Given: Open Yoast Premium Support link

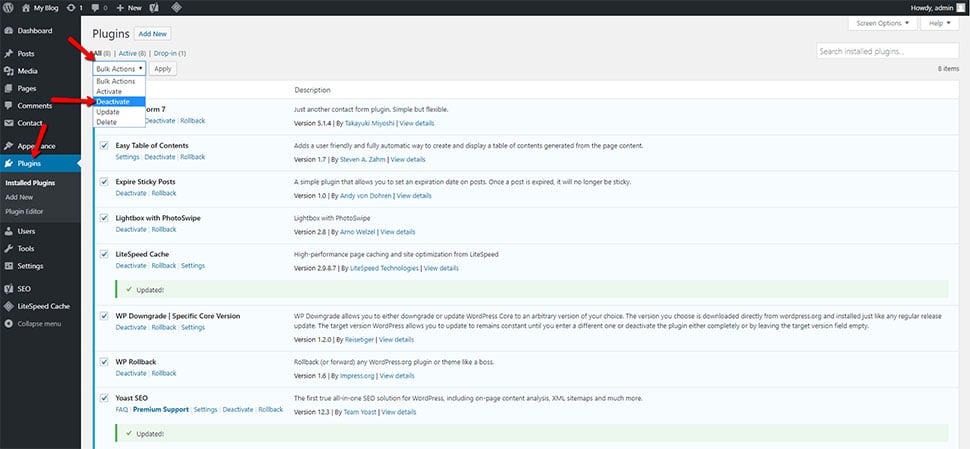Looking at the screenshot, I should [x=161, y=409].
